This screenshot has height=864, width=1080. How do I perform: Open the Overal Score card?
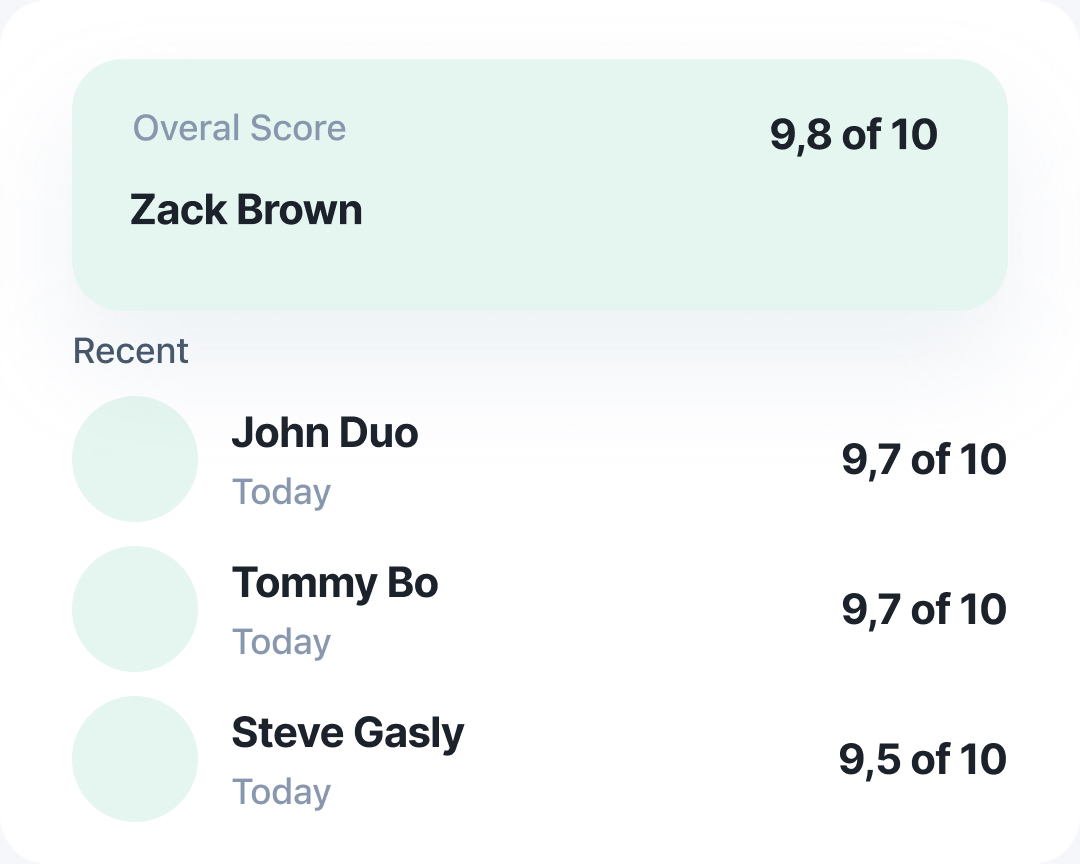point(540,185)
